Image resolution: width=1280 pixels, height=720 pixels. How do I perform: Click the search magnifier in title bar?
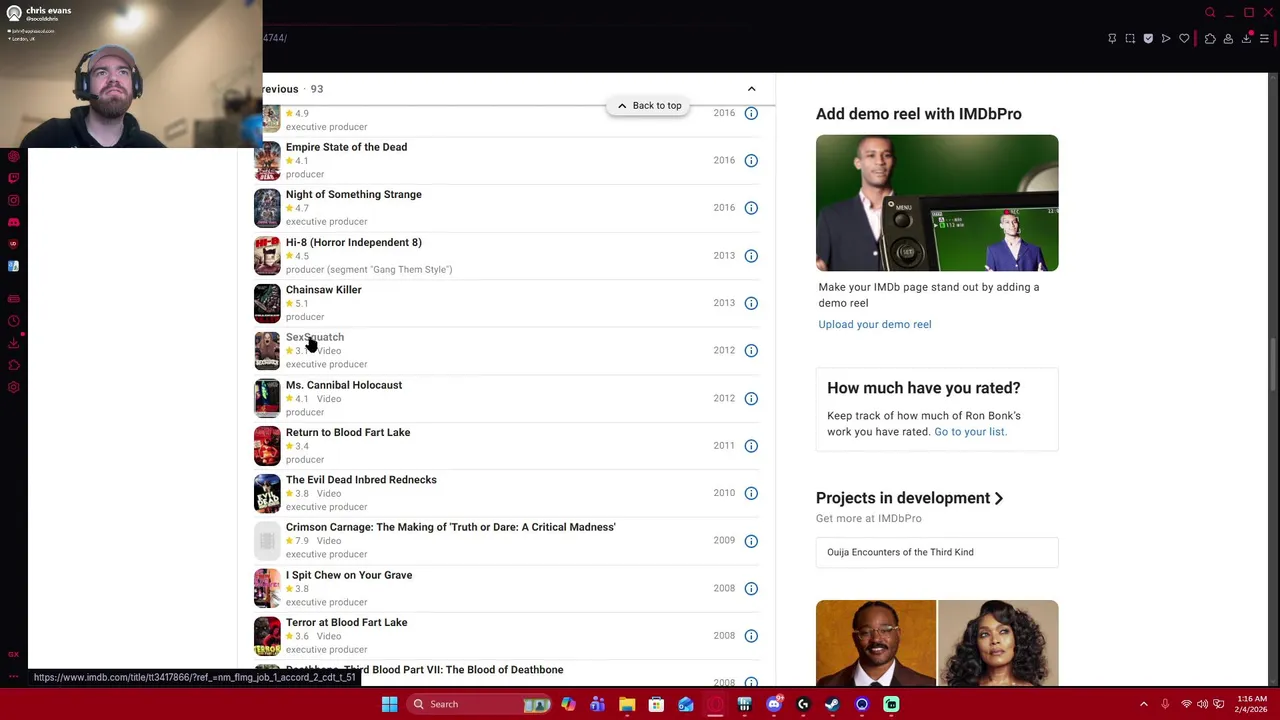1210,13
